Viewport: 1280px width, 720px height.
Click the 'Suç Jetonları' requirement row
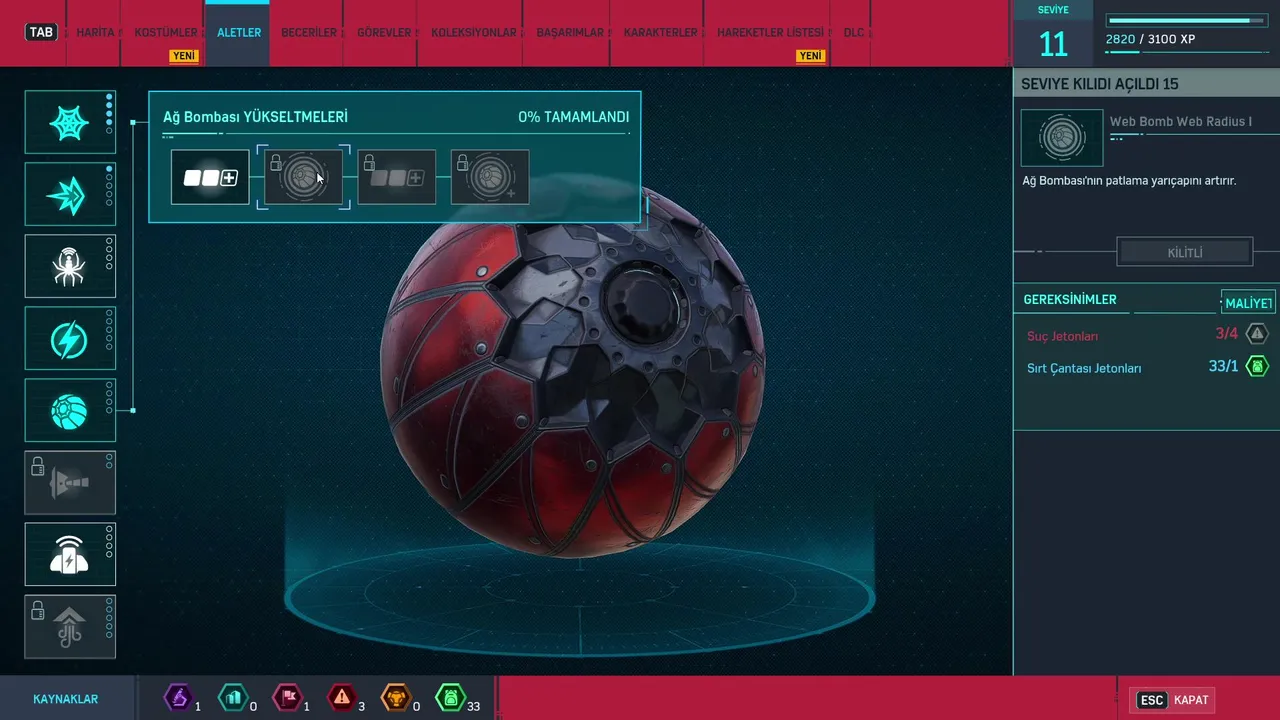[1146, 335]
